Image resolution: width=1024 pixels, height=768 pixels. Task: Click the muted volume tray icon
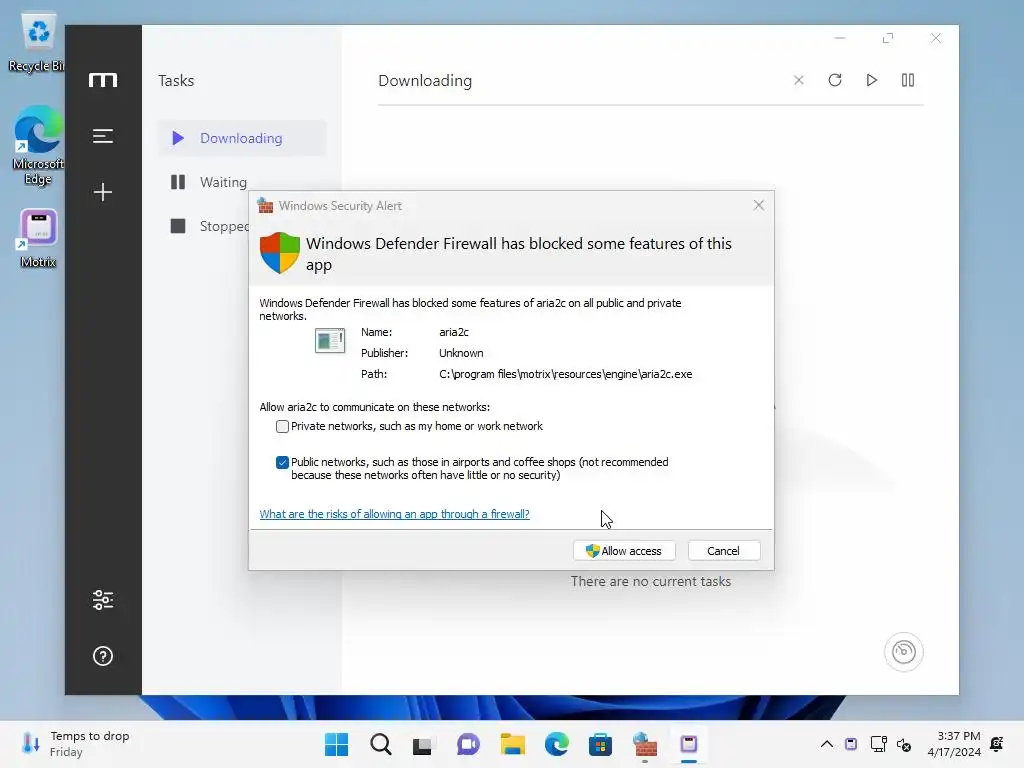click(904, 744)
